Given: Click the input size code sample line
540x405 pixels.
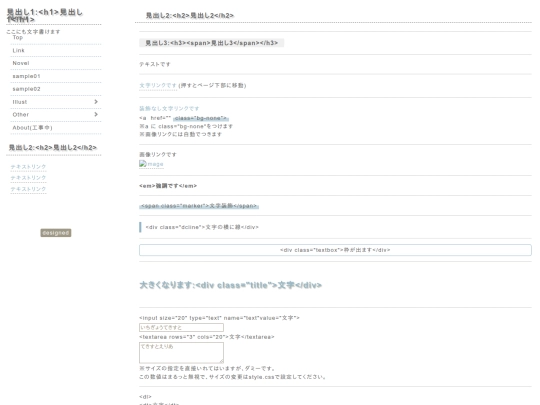Looking at the screenshot, I should click(219, 318).
